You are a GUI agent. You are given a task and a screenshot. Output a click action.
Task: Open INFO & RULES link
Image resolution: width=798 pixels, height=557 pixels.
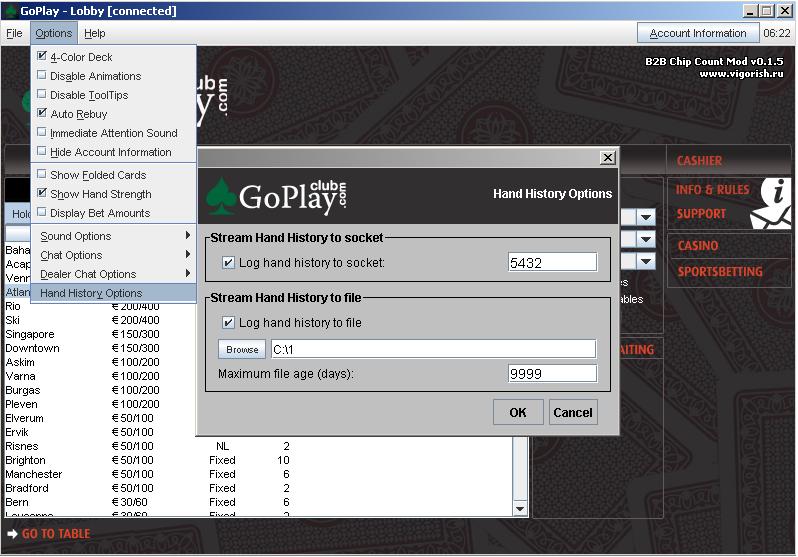pos(712,190)
